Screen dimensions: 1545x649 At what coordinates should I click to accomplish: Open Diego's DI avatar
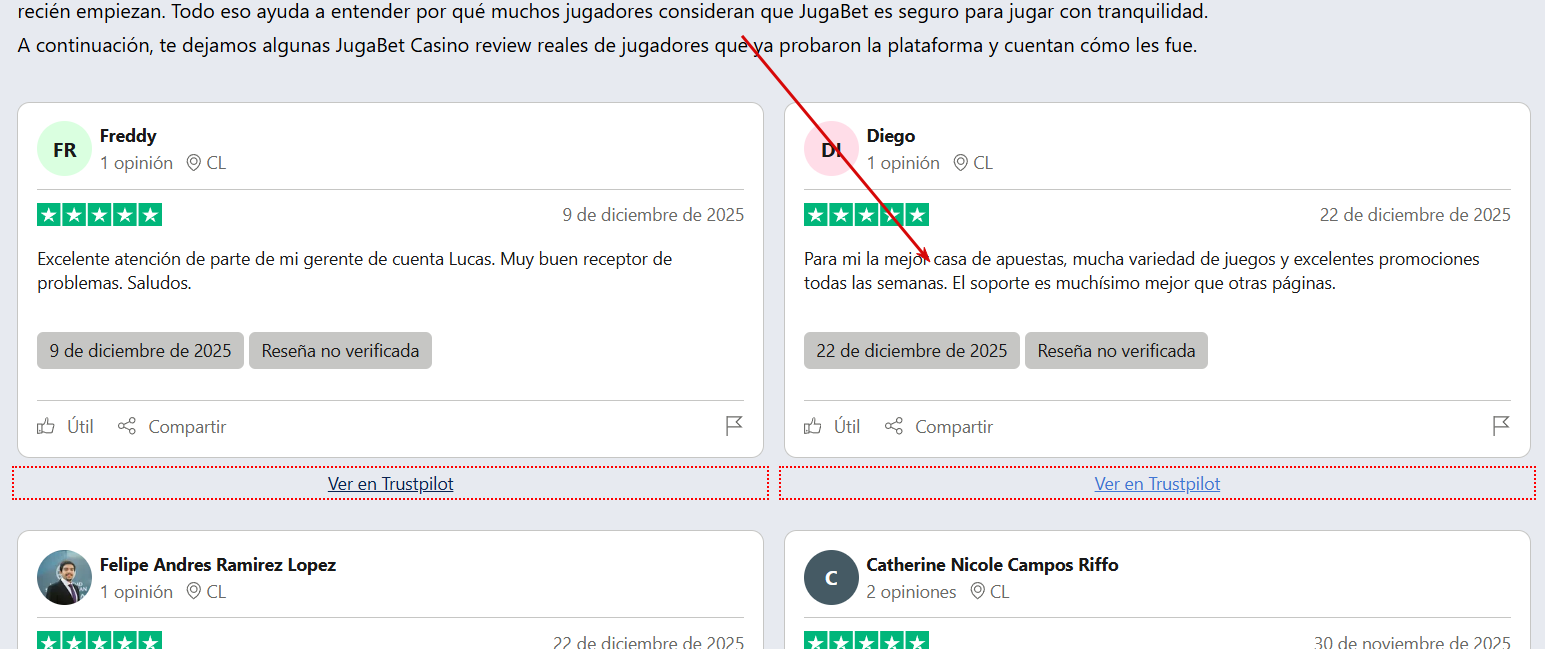[x=831, y=149]
